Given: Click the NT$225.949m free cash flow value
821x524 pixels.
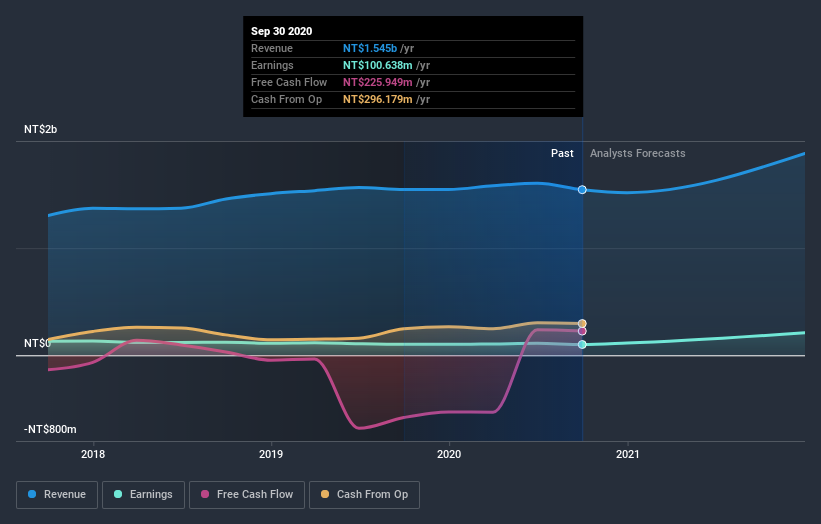Looking at the screenshot, I should pyautogui.click(x=378, y=82).
